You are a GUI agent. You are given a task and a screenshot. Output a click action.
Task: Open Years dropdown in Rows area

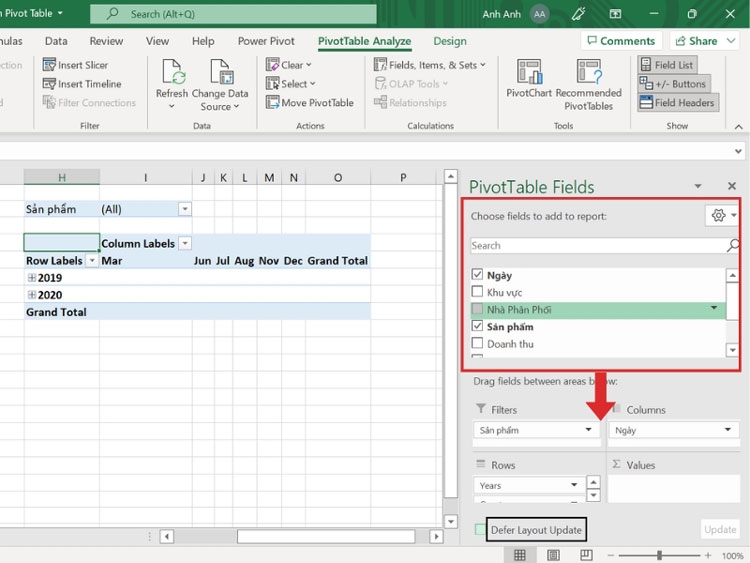coord(574,485)
